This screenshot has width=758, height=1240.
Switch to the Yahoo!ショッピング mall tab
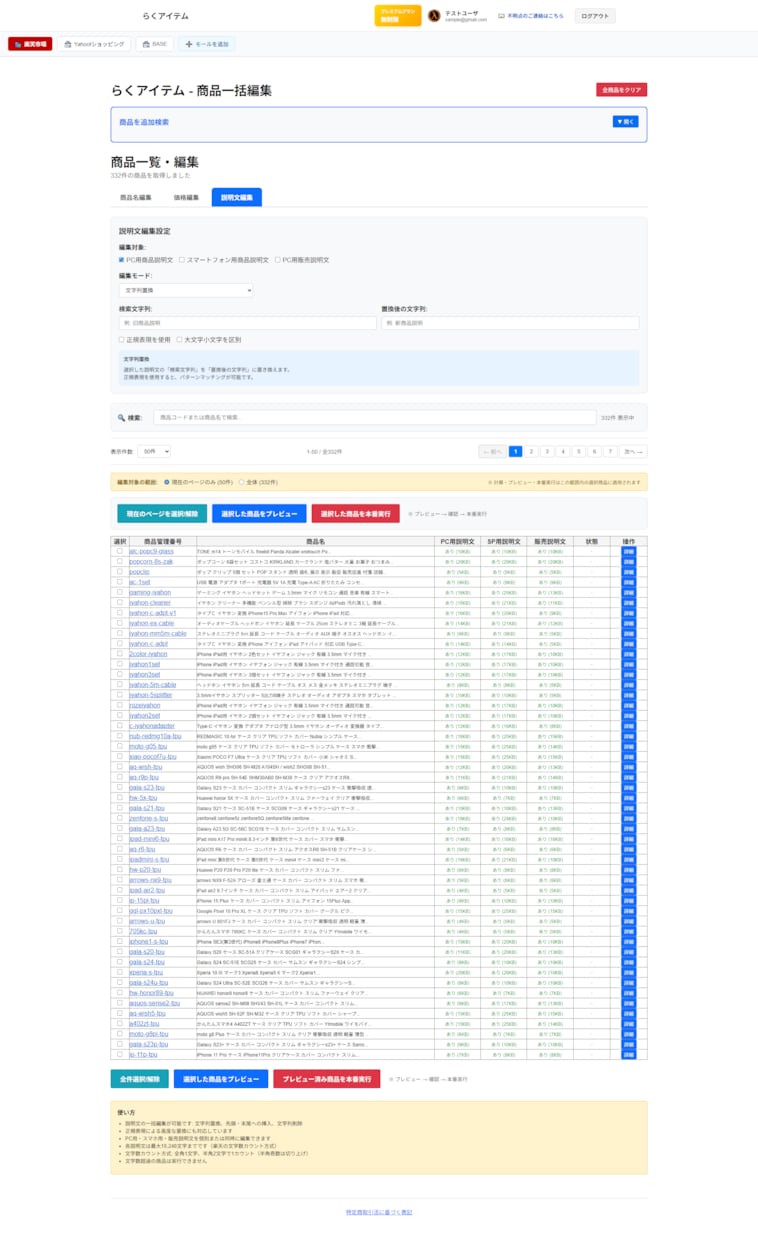(94, 44)
